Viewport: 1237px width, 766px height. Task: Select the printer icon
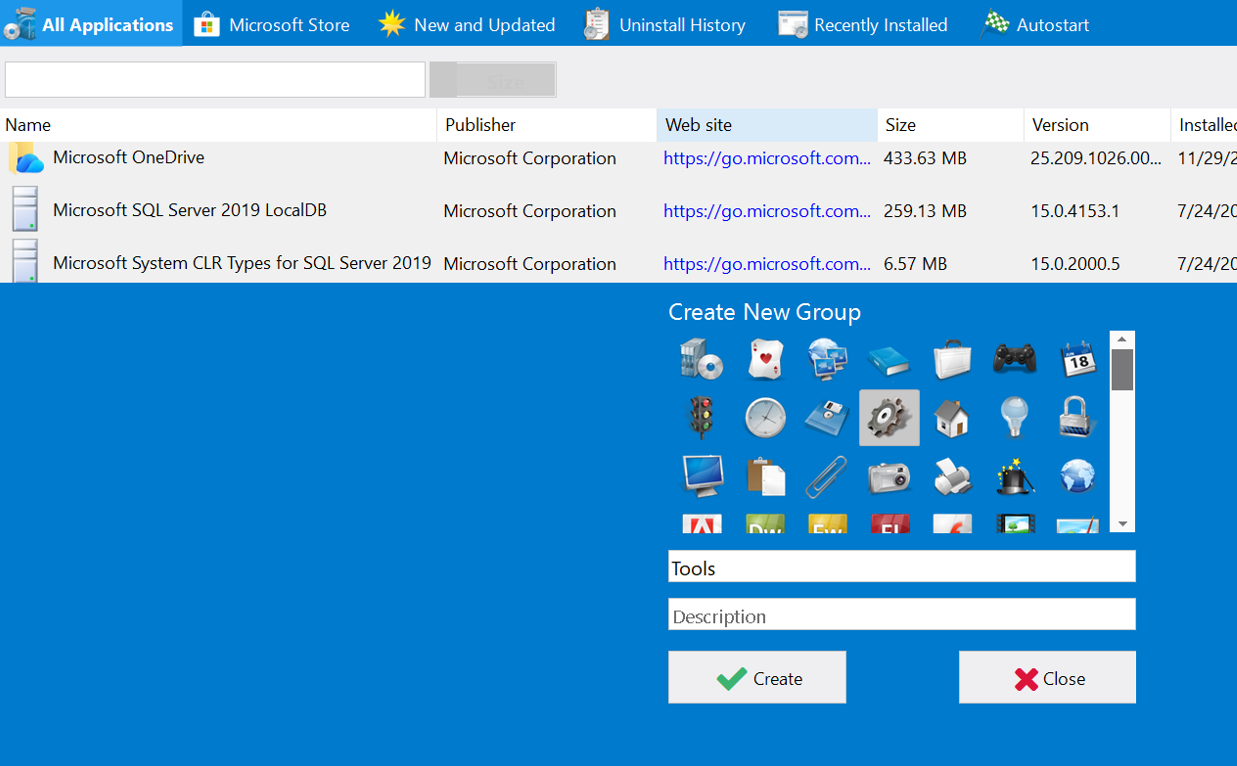(x=951, y=477)
